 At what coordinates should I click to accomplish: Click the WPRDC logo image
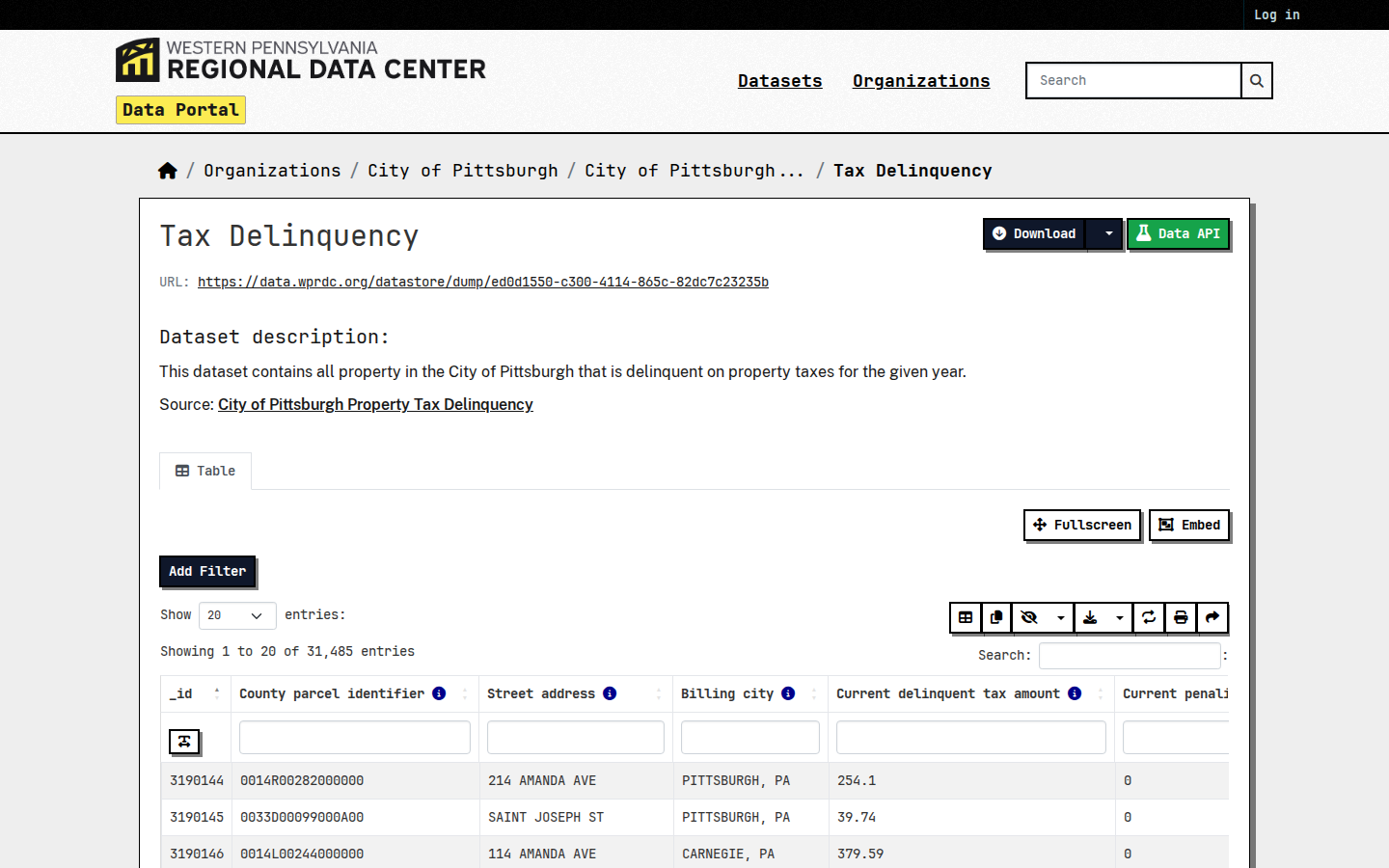(301, 60)
